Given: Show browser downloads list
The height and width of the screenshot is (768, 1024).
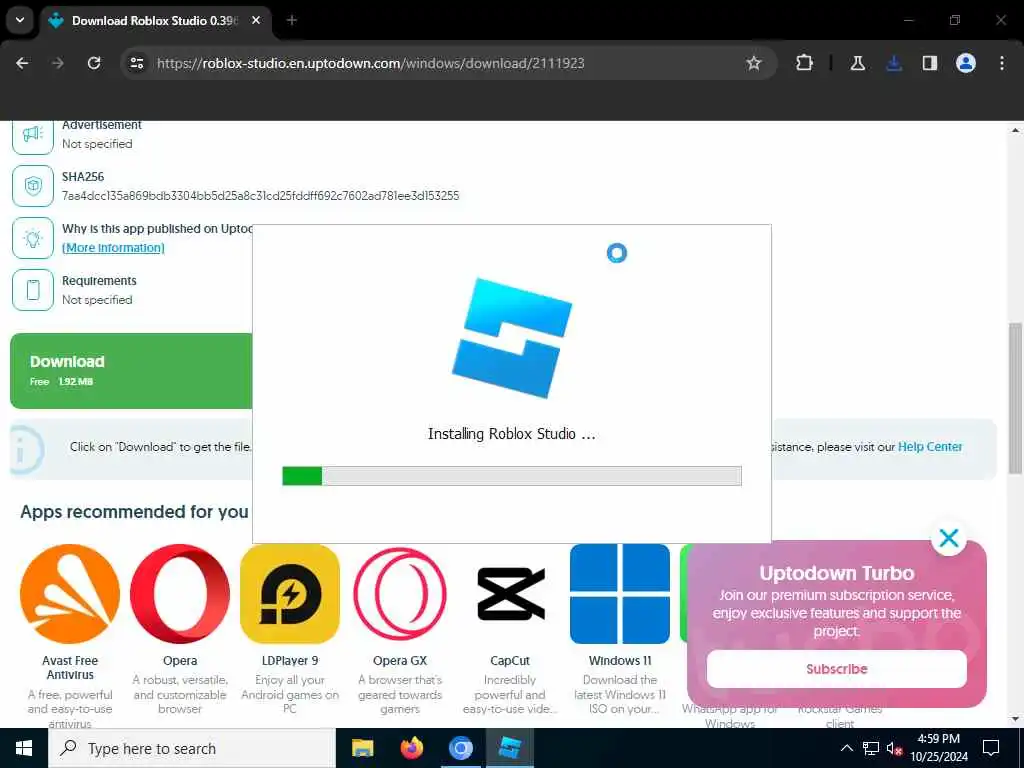Looking at the screenshot, I should (x=894, y=63).
